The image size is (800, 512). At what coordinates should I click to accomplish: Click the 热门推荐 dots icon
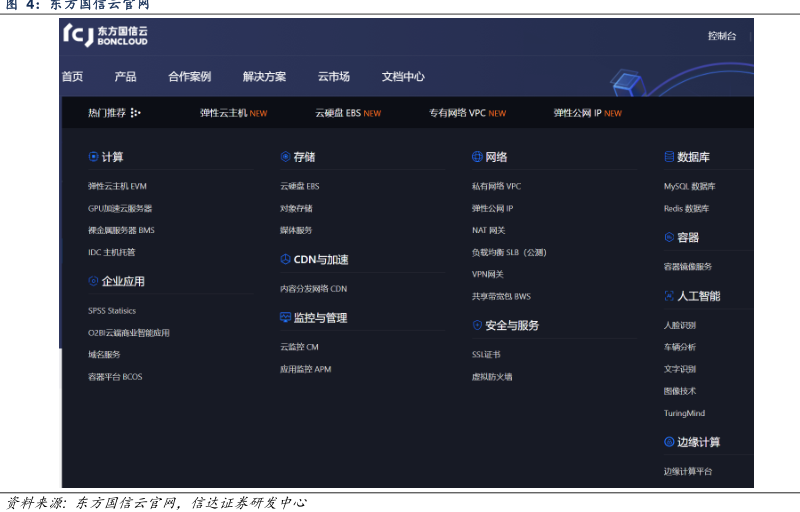click(x=136, y=113)
